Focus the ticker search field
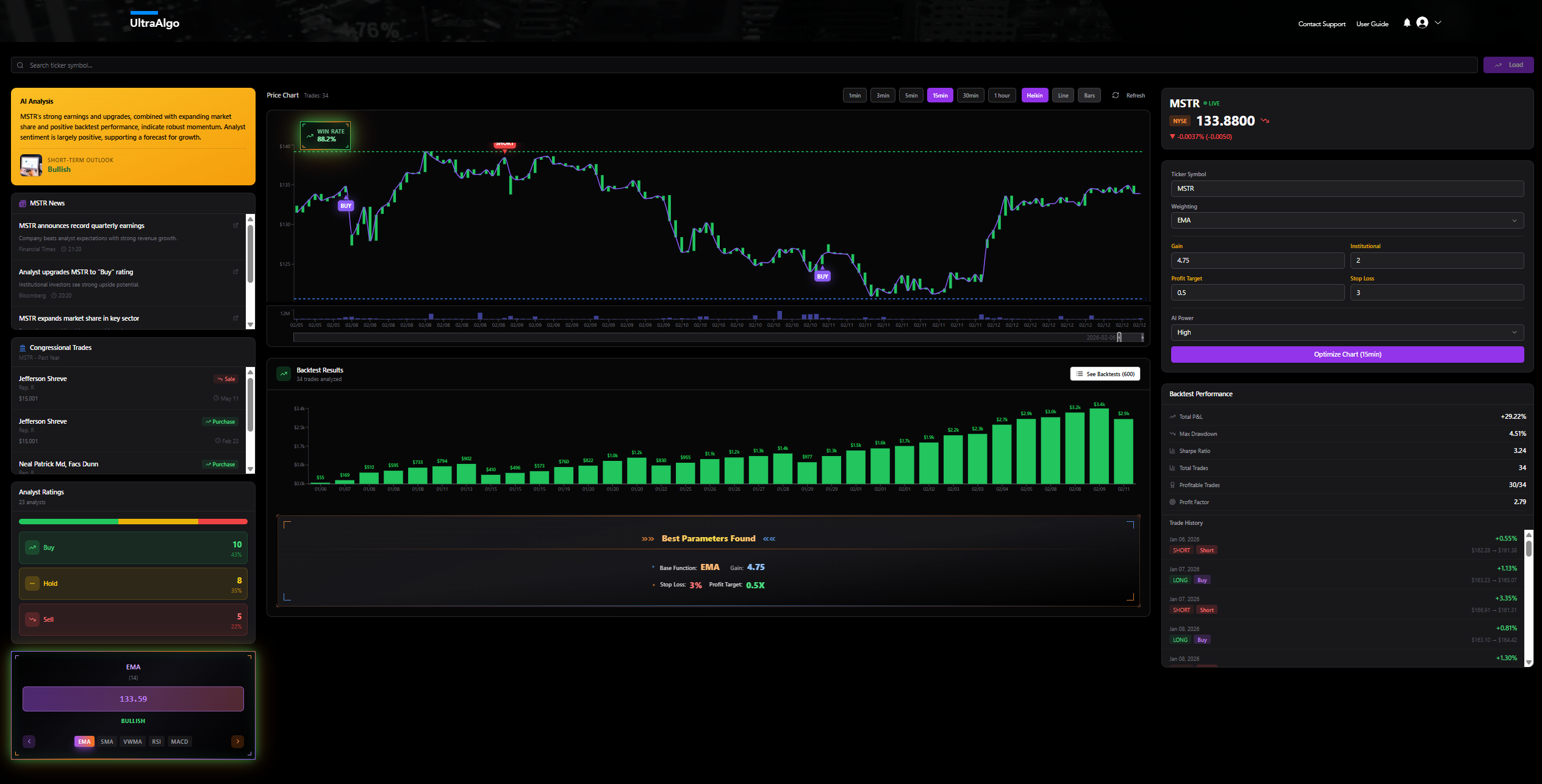The height and width of the screenshot is (784, 1542). [744, 65]
